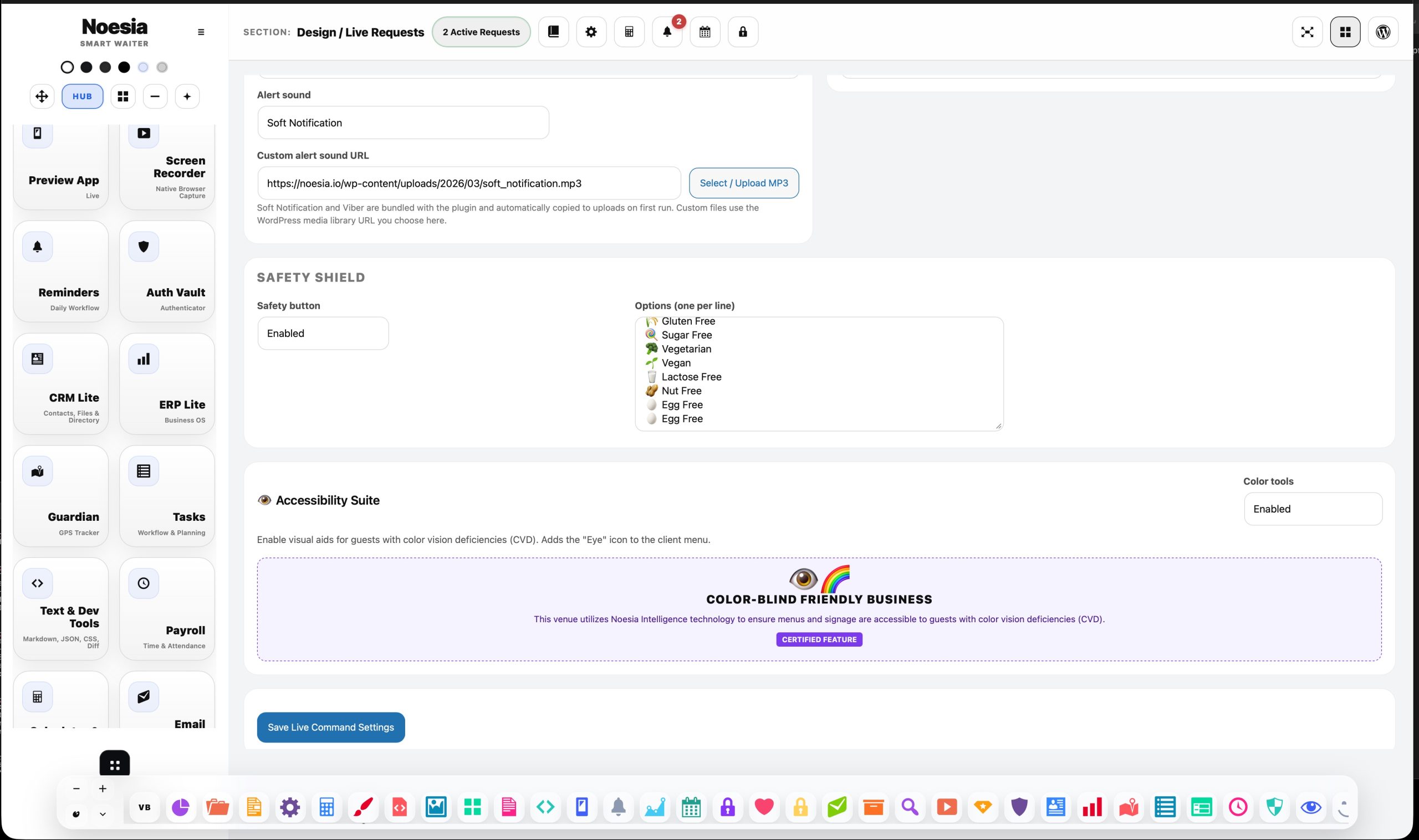Open the Reminders hub card
Screen dimensions: 1419x840
pyautogui.click(x=60, y=271)
